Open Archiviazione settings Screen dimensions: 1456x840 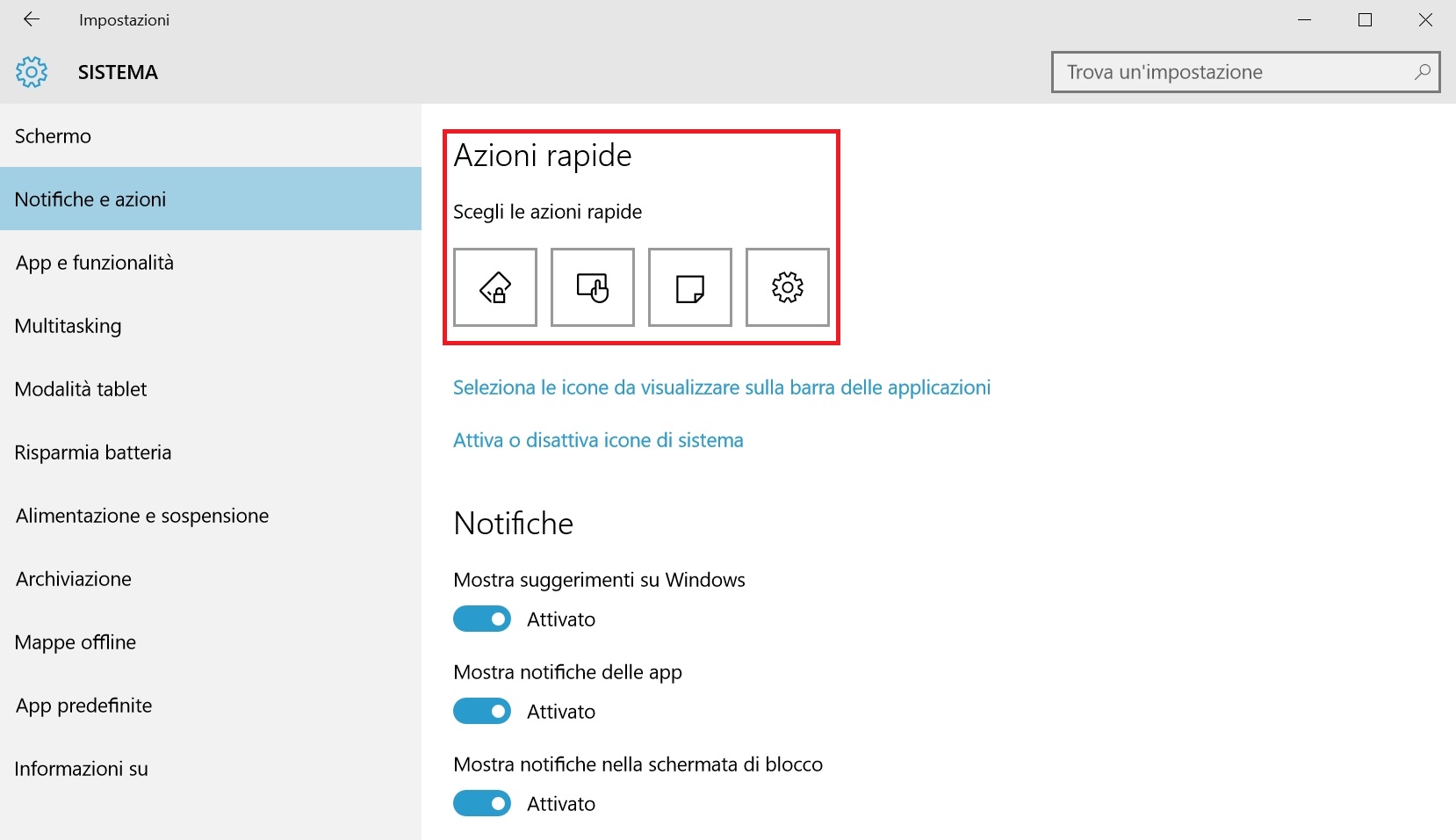point(211,579)
